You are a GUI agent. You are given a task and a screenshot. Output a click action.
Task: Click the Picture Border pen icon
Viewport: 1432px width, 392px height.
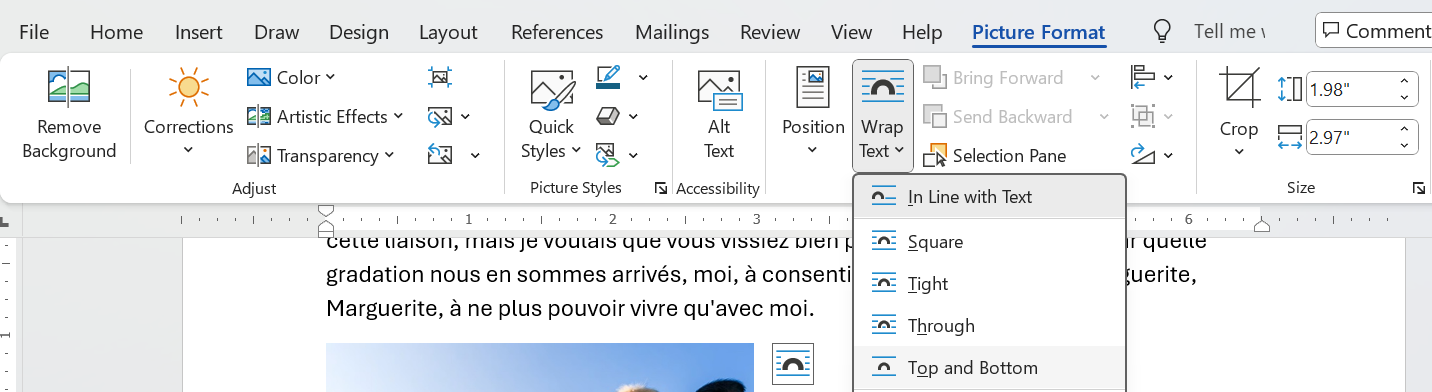[608, 77]
